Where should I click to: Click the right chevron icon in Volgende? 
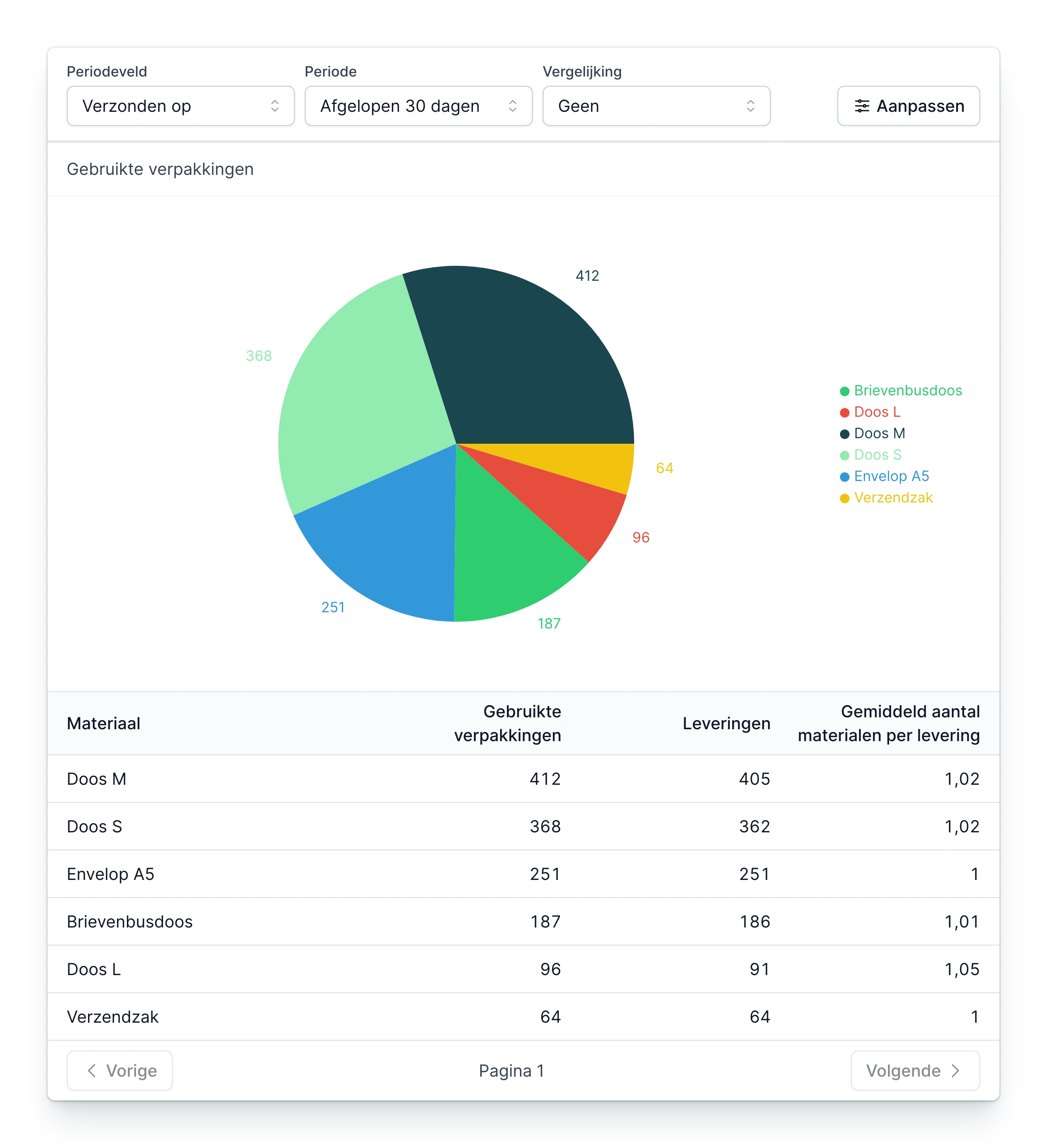[955, 1071]
